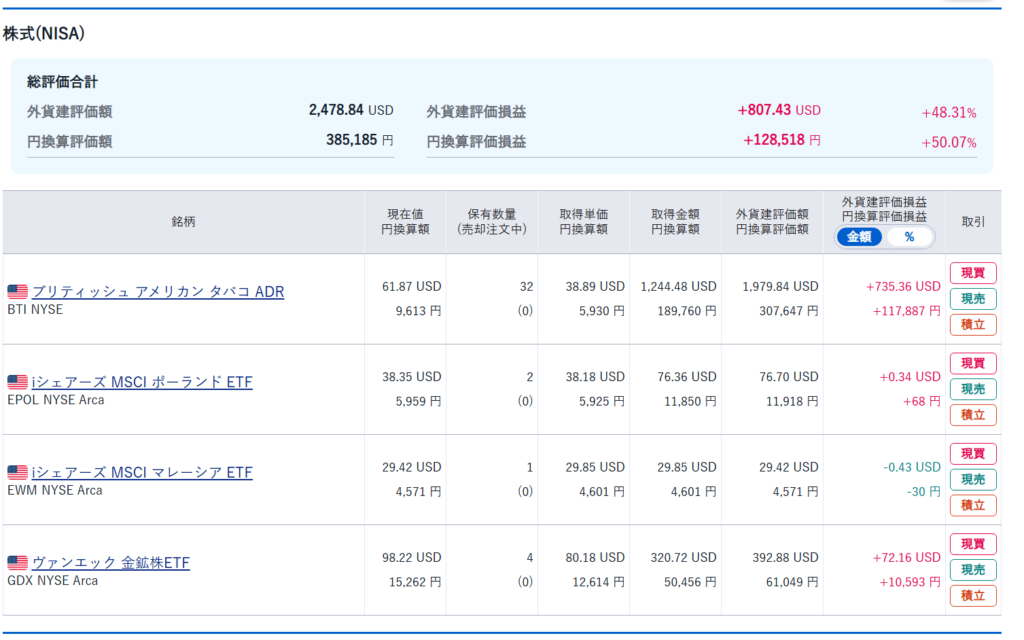
Task: Click the US flag icon beside iシェアーズ MSCI マレーシア ETF
Action: (17, 472)
